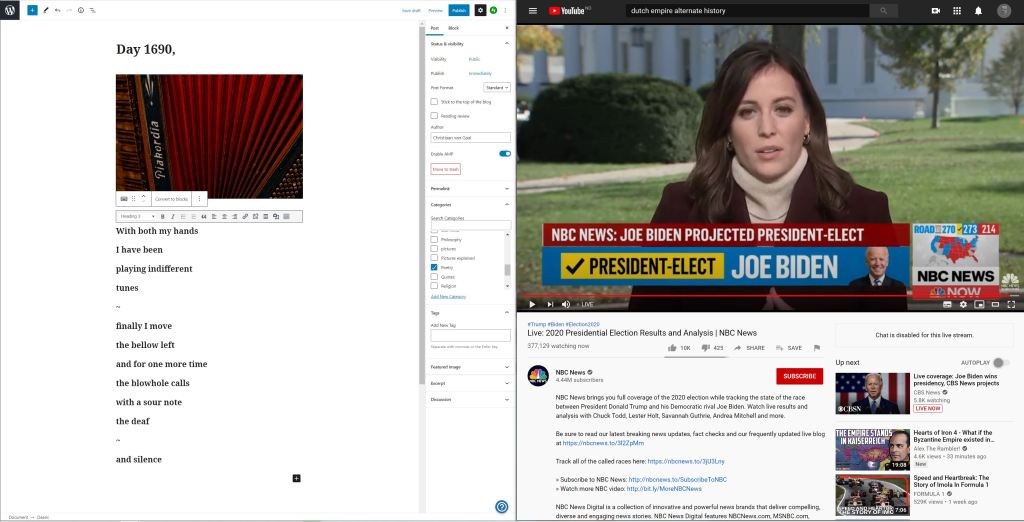1024x522 pixels.
Task: Check the Stick to the top of the blog option
Action: (x=434, y=101)
